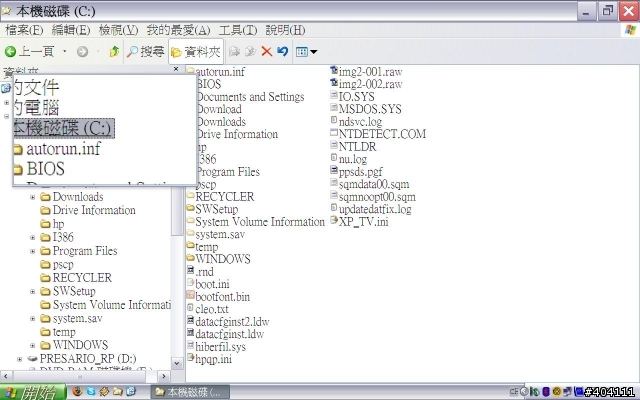Open the 檢視(V) menu
Screen dimensions: 640x400
[118, 30]
